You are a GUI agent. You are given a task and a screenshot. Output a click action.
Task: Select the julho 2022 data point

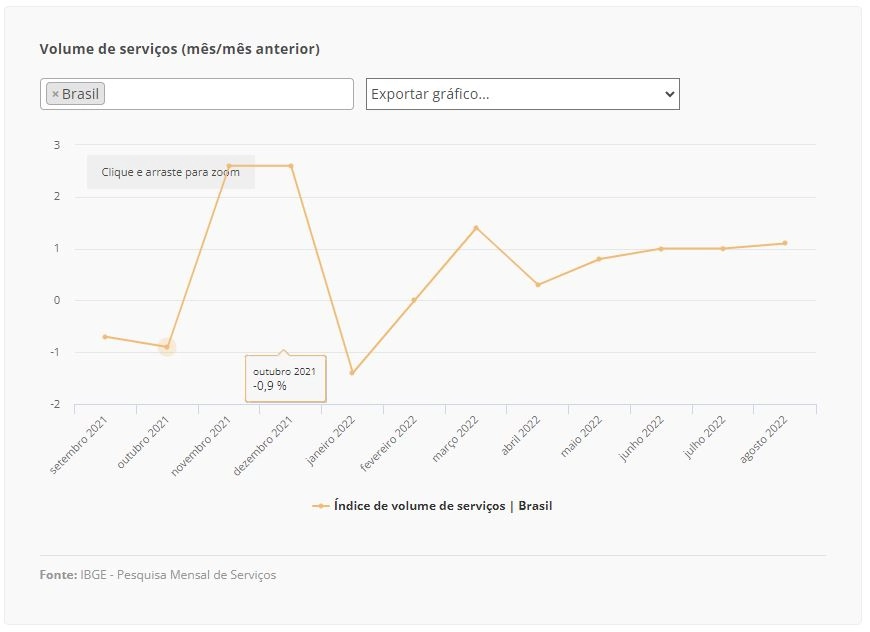pyautogui.click(x=723, y=249)
